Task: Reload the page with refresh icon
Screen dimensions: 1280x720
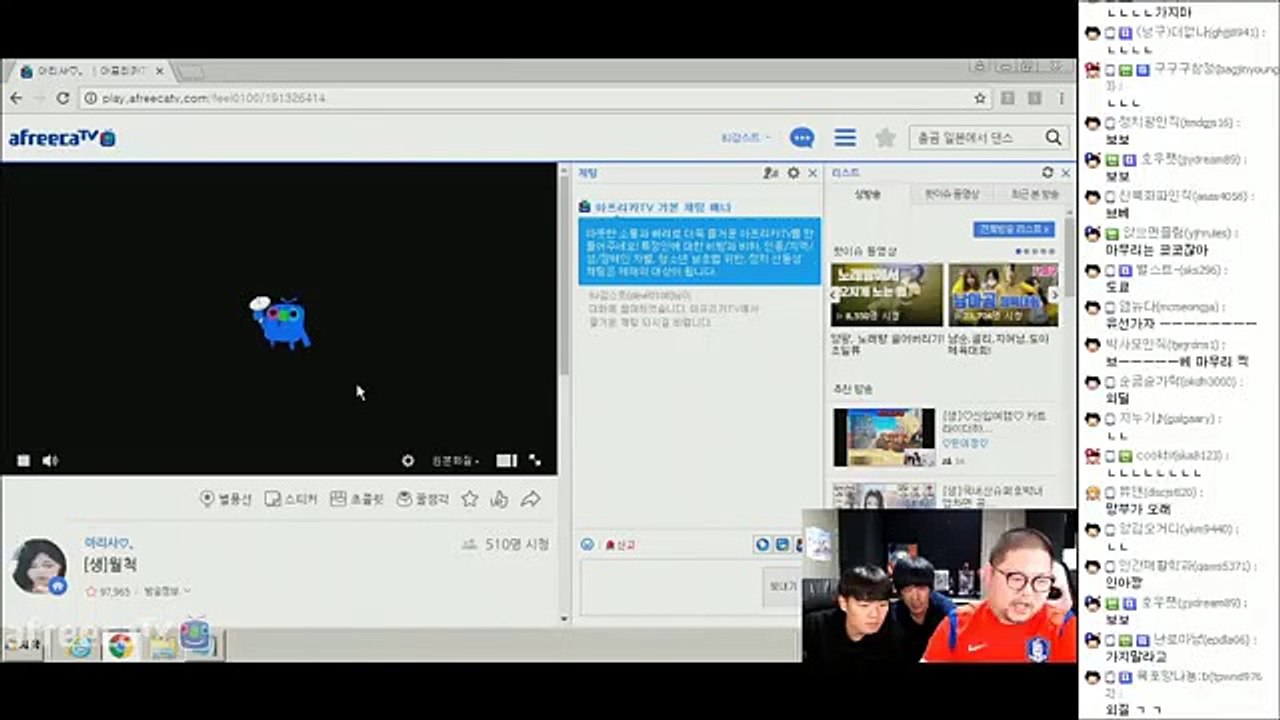Action: tap(62, 98)
